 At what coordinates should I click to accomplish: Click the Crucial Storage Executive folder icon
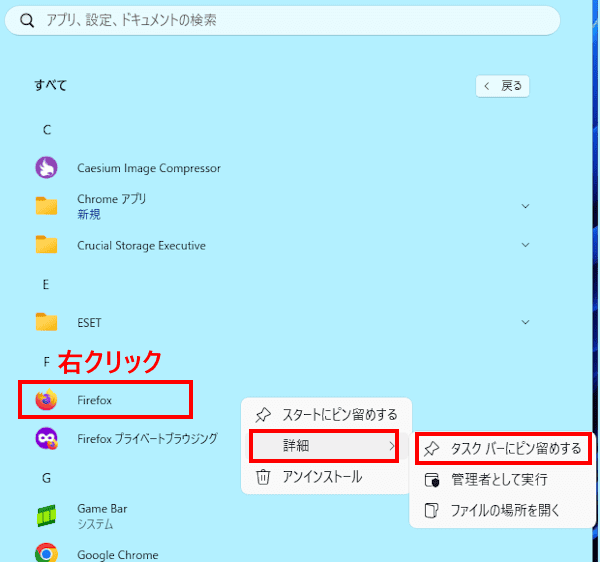click(46, 245)
